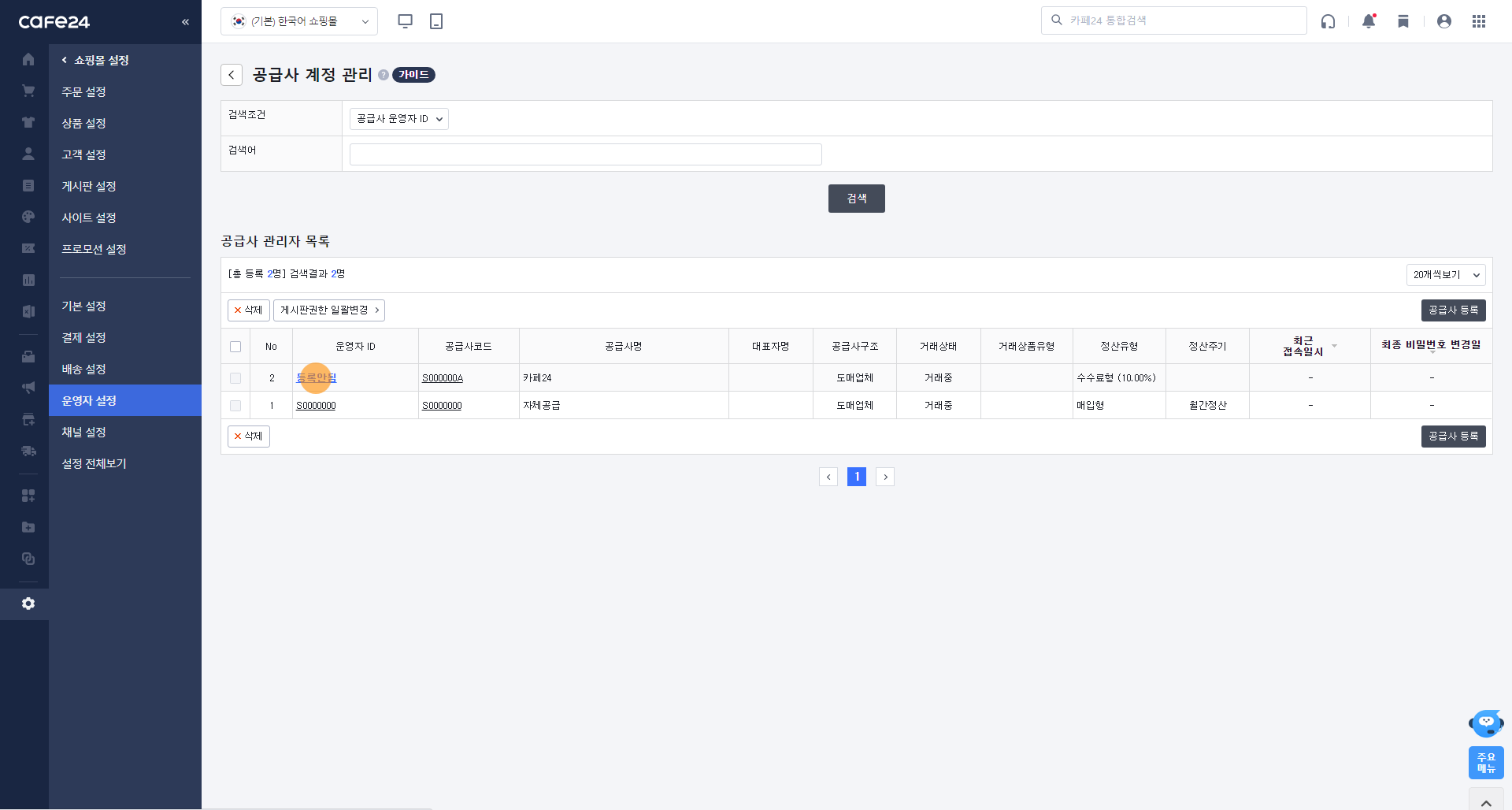
Task: Collapse the sidebar with double-chevron icon
Action: (x=186, y=22)
